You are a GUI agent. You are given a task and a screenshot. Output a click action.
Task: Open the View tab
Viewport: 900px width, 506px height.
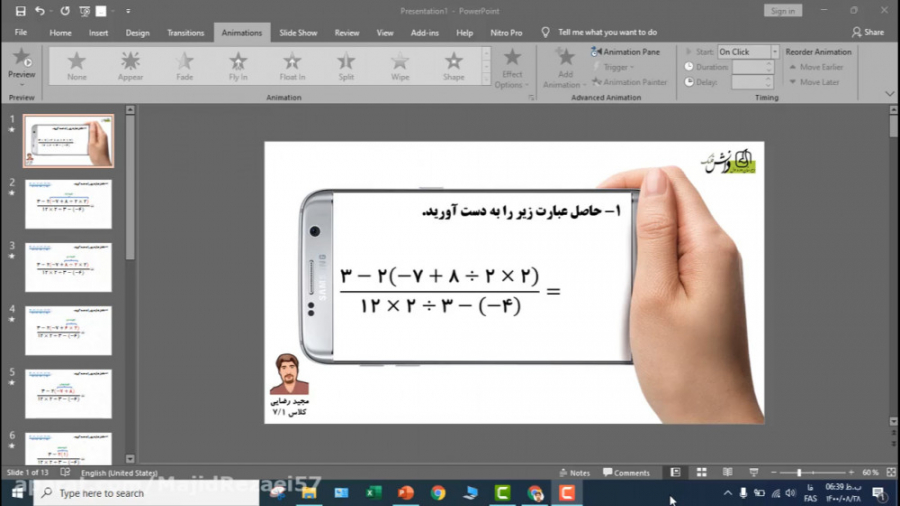pyautogui.click(x=385, y=33)
